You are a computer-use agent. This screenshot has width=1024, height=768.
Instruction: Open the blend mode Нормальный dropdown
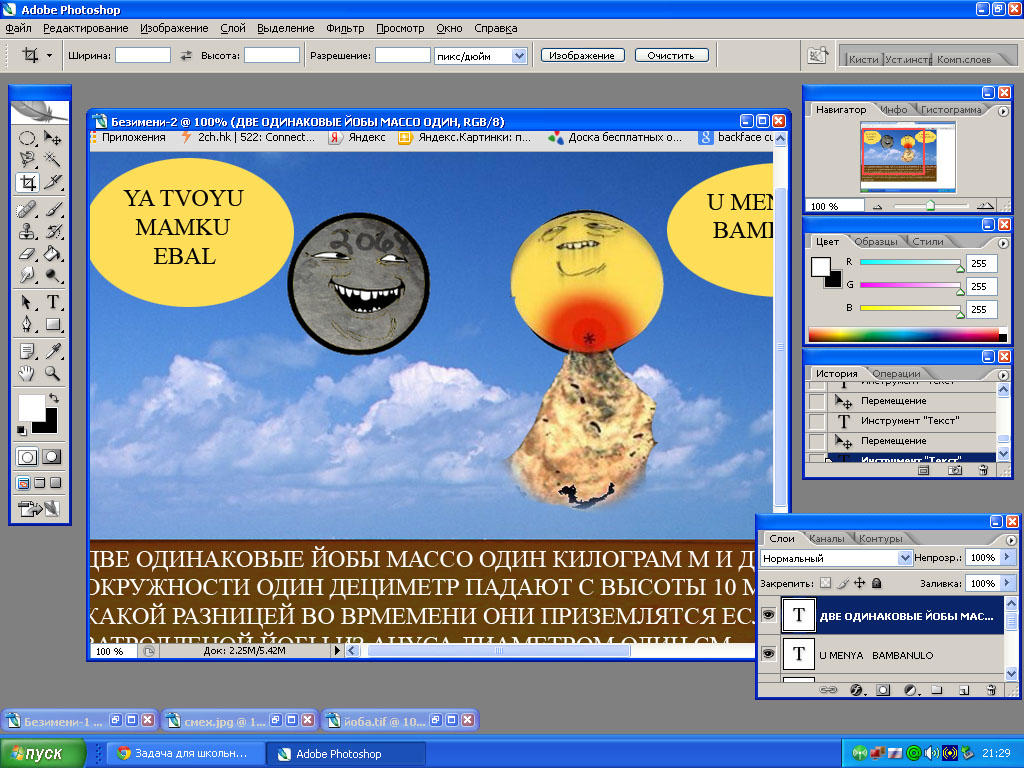pyautogui.click(x=904, y=558)
